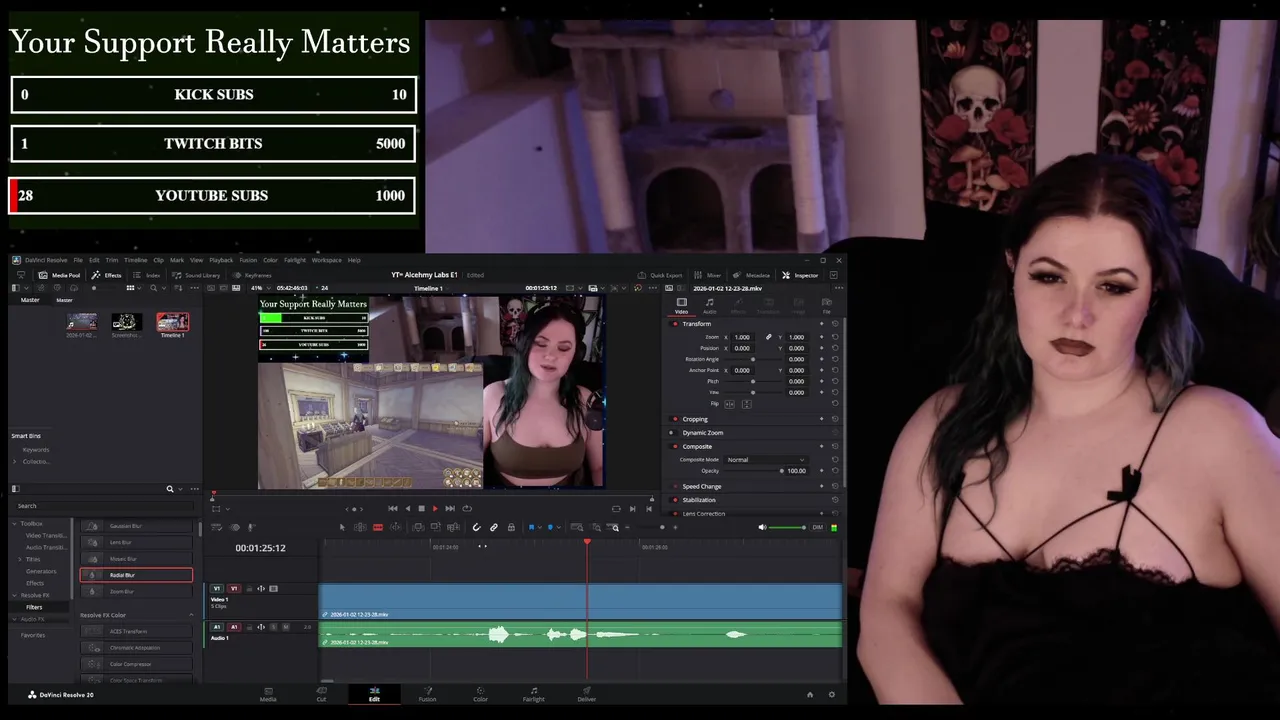Click Quick Export
This screenshot has height=720, width=1280.
(x=661, y=275)
